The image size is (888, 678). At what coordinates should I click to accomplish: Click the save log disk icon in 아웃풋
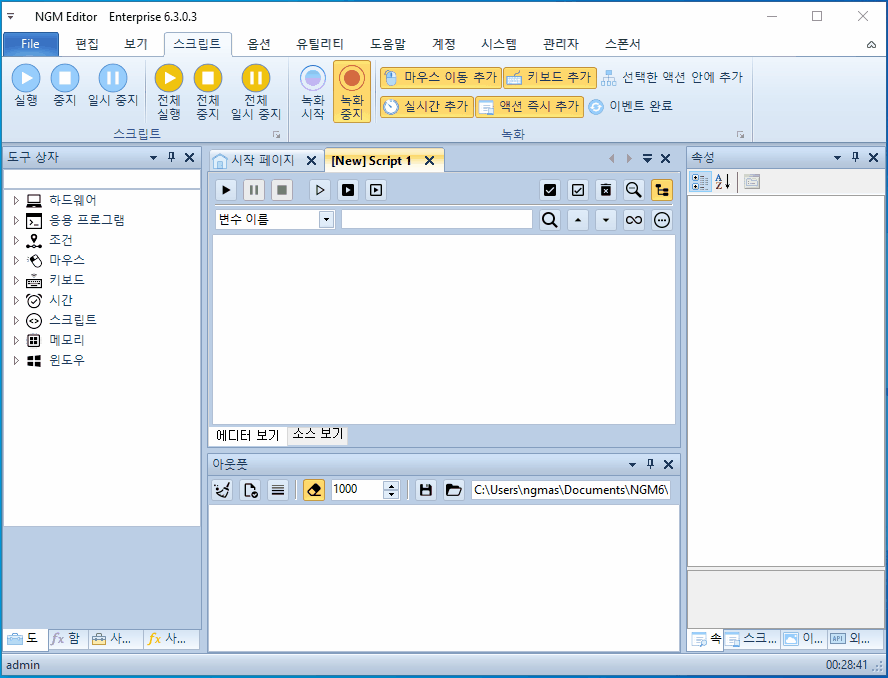point(426,490)
